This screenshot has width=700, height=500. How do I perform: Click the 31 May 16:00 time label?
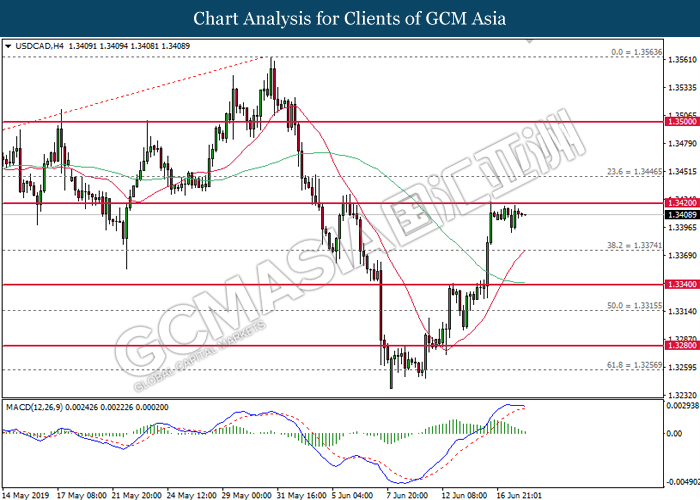302,495
